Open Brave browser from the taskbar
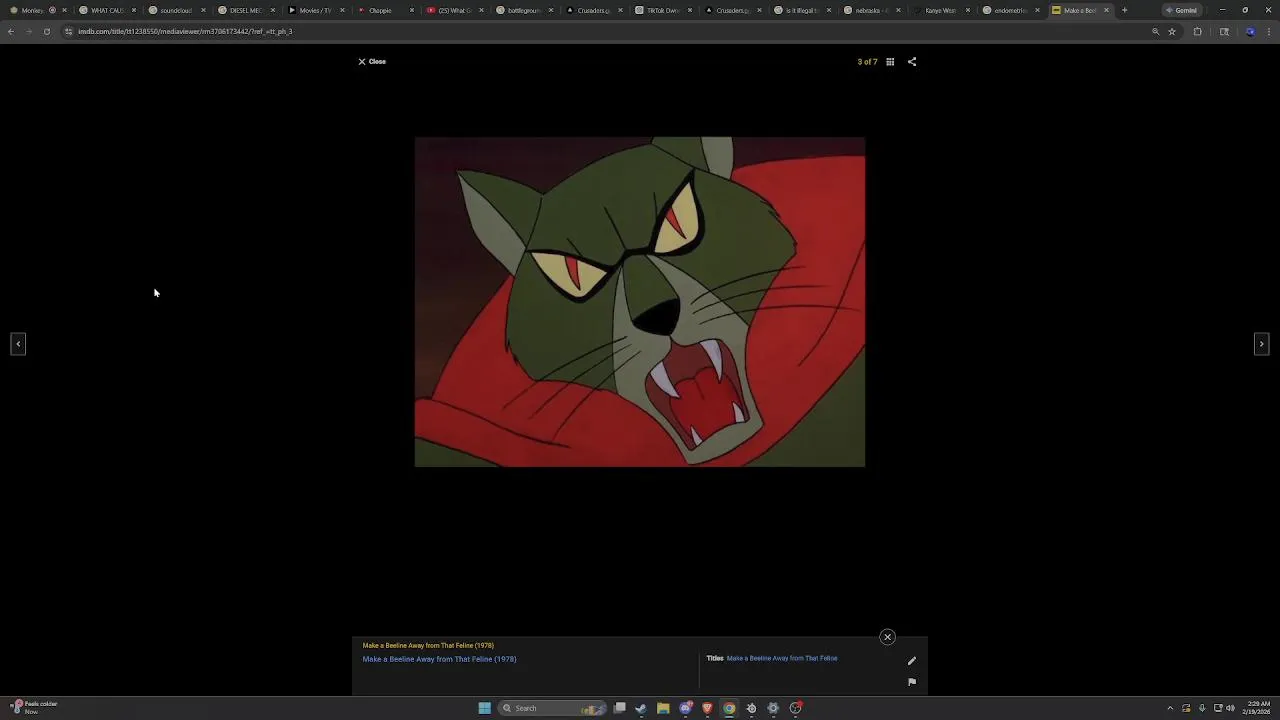Viewport: 1280px width, 720px height. [x=707, y=708]
